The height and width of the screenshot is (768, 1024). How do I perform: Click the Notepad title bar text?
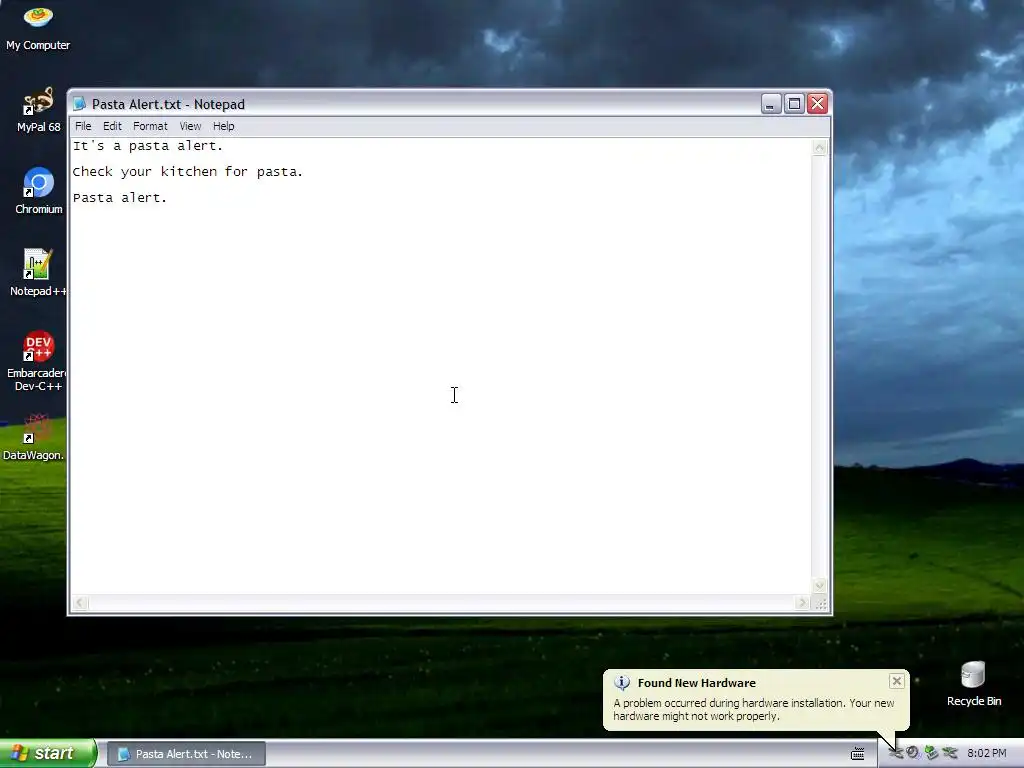coord(168,104)
